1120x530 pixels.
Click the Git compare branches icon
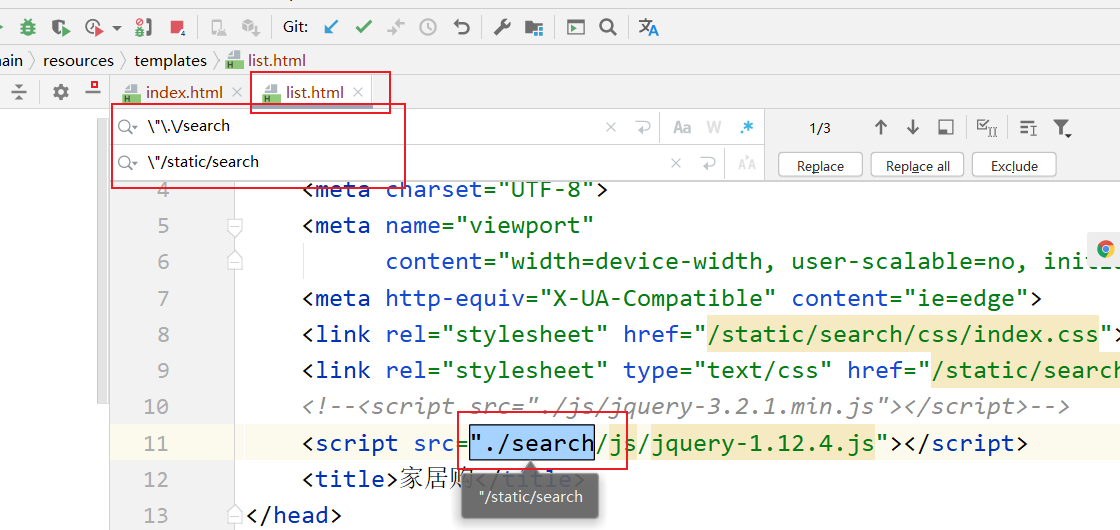coord(395,27)
